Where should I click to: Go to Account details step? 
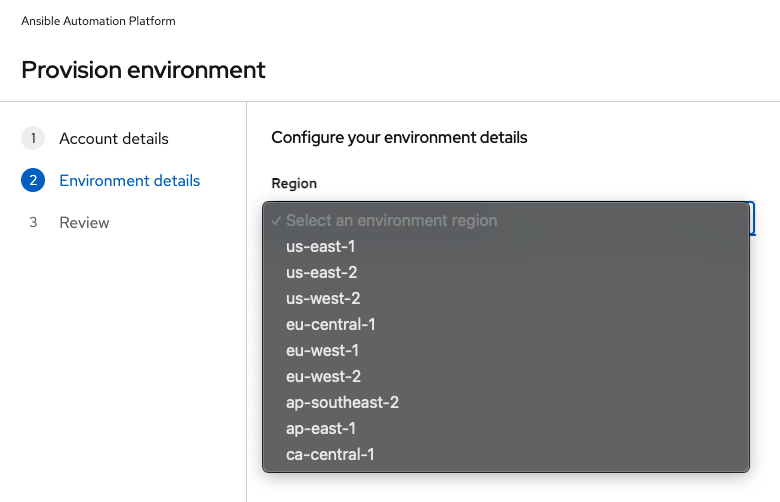click(114, 138)
